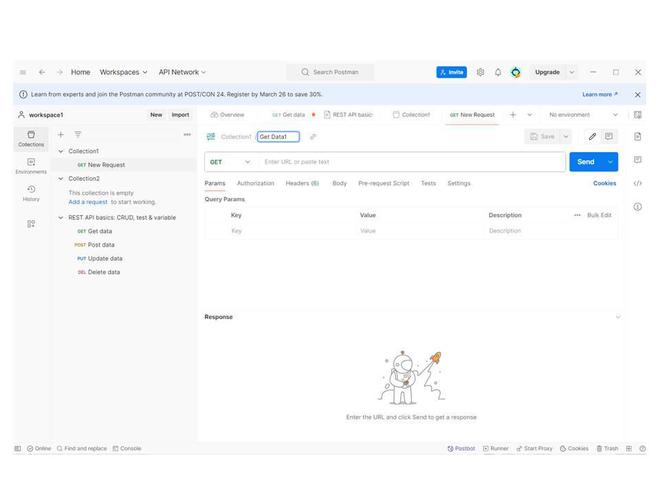Open the notifications bell

point(498,72)
